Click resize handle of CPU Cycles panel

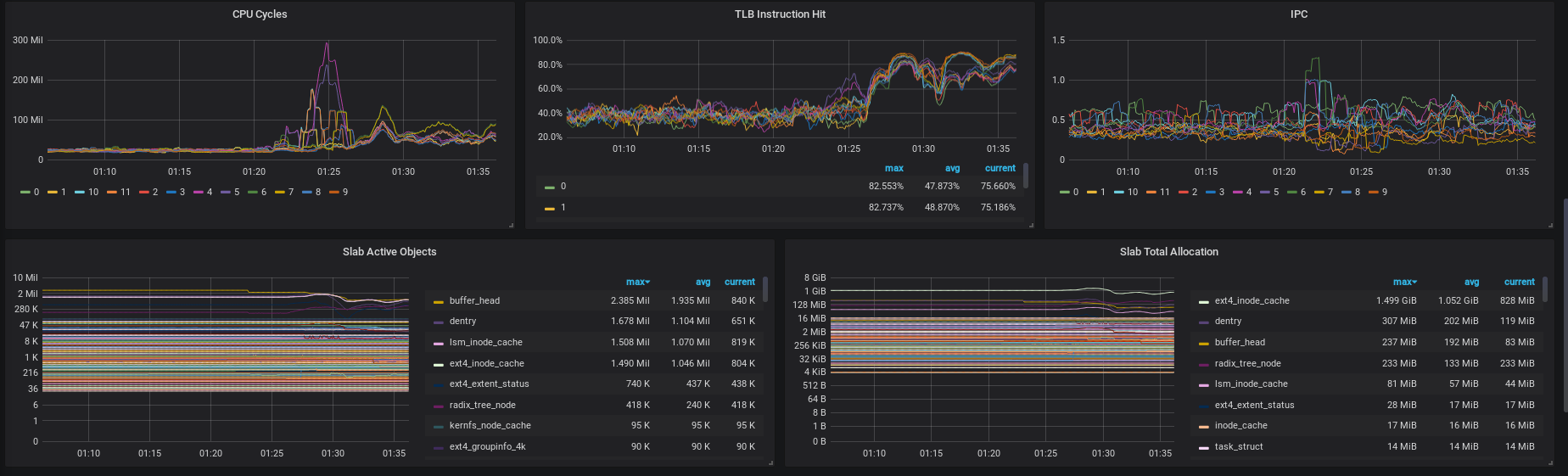click(511, 225)
